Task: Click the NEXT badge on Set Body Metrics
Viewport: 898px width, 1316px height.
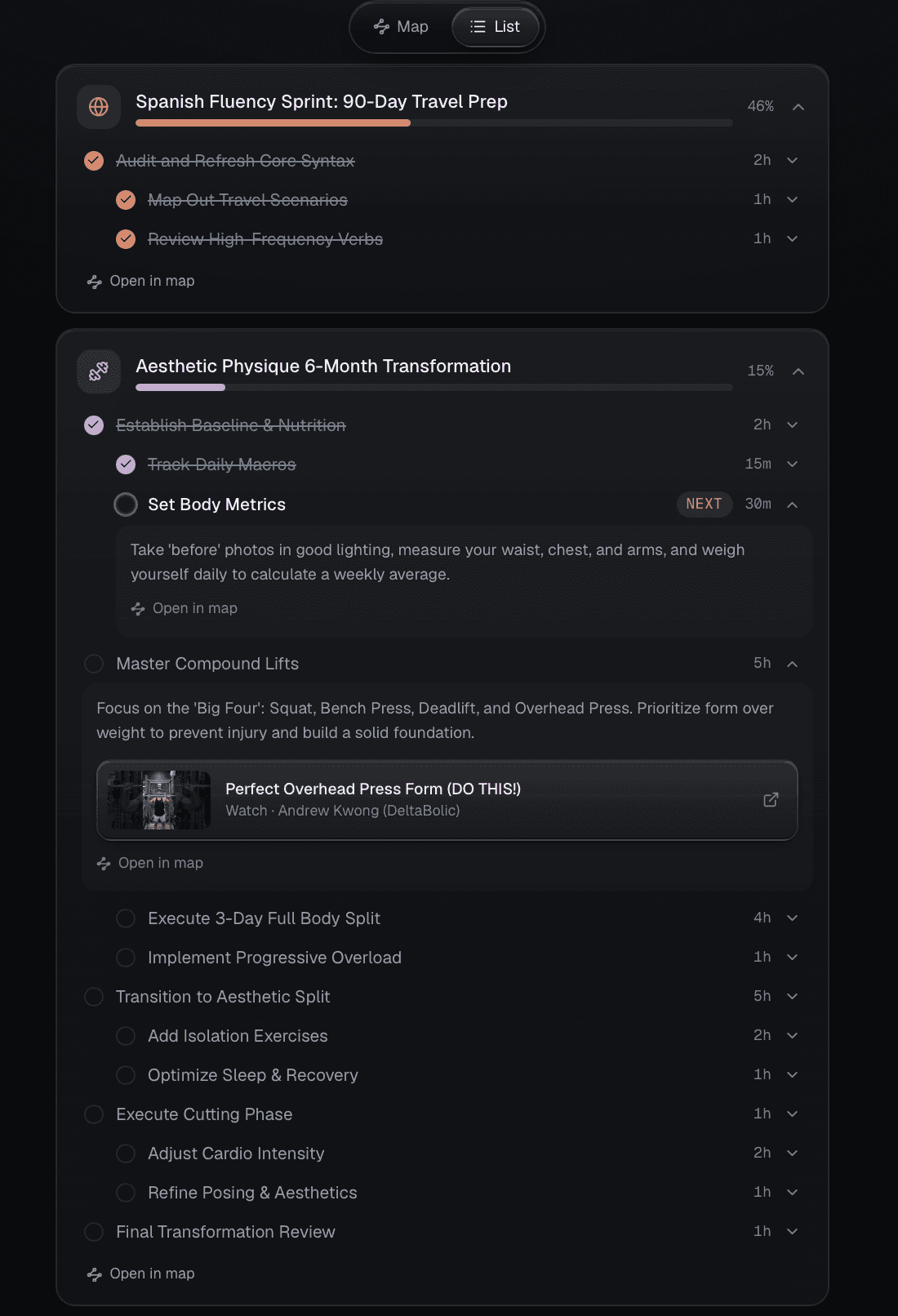Action: [704, 505]
